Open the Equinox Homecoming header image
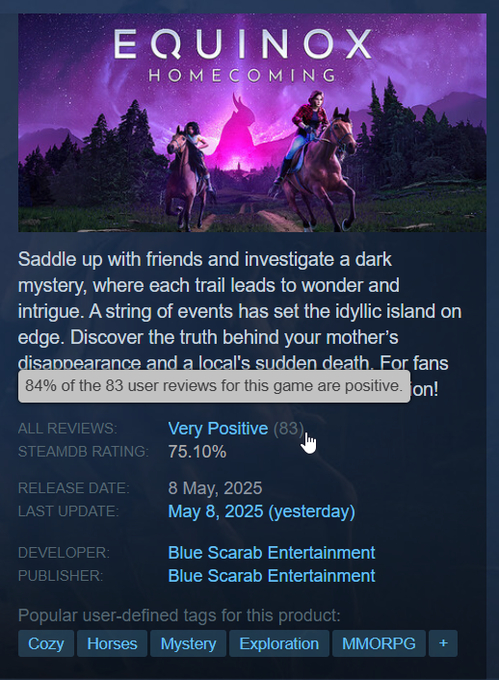This screenshot has width=499, height=680. [x=252, y=122]
